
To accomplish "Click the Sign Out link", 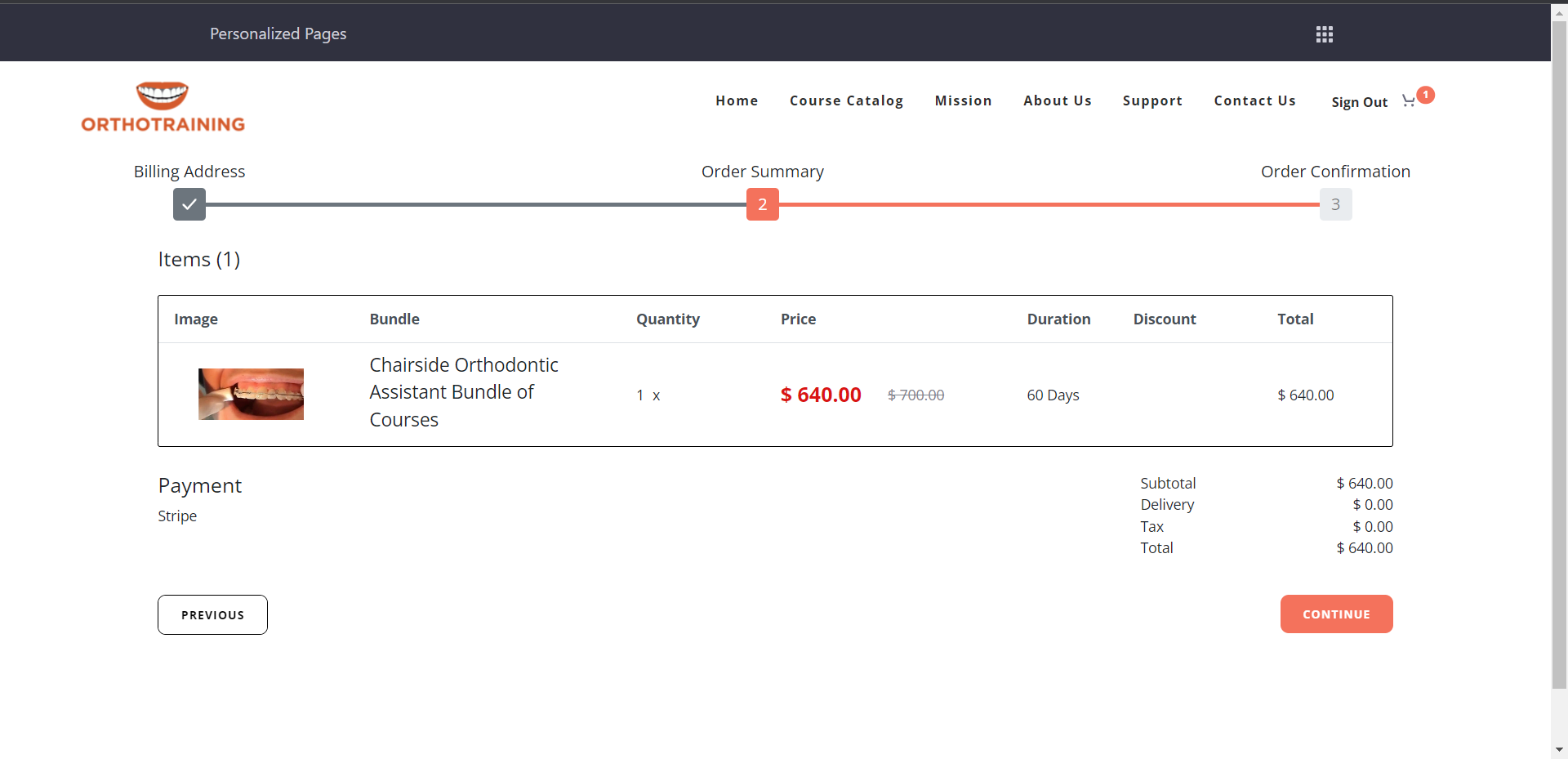I will (x=1359, y=102).
